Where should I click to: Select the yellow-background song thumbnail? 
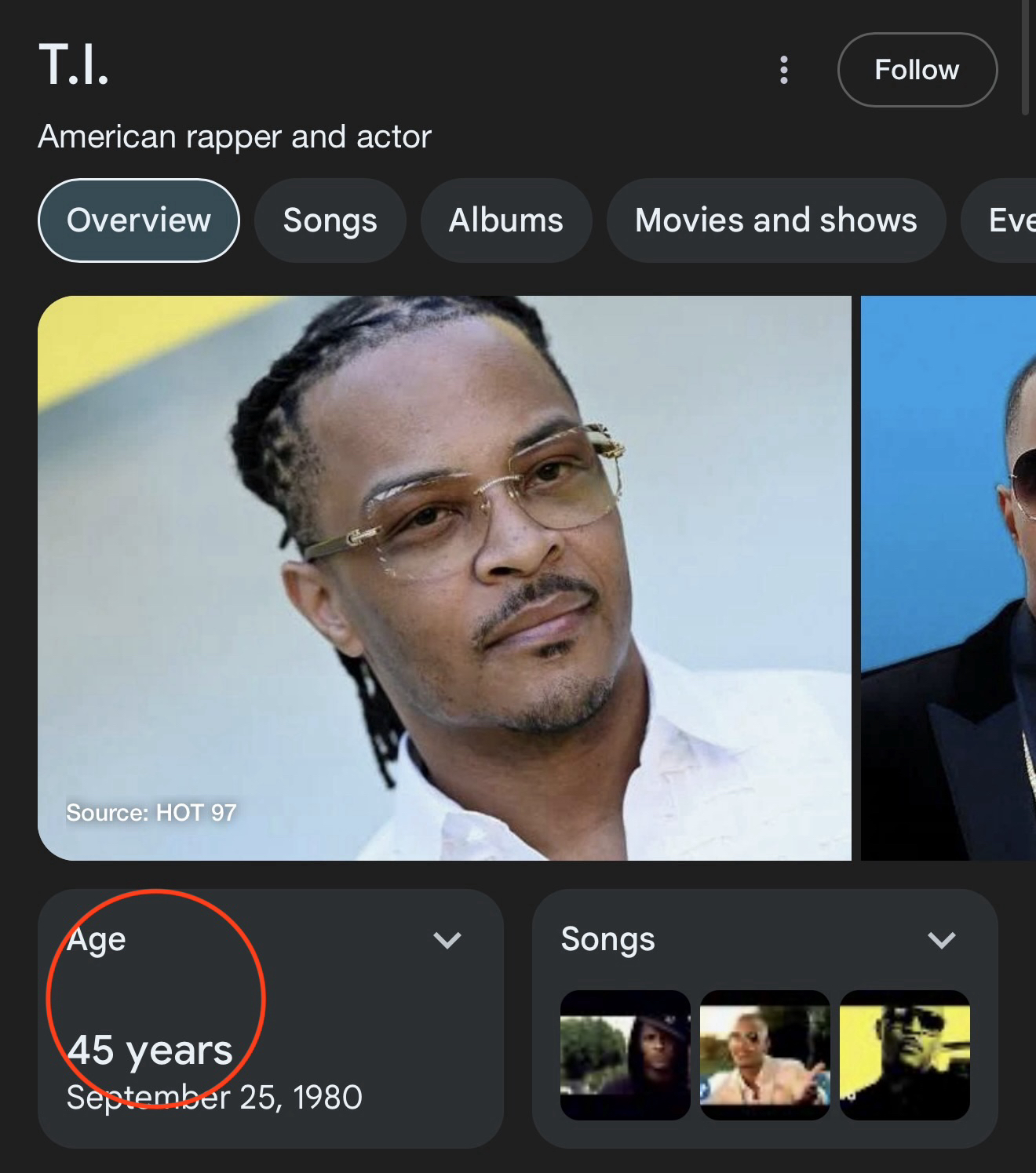904,1055
